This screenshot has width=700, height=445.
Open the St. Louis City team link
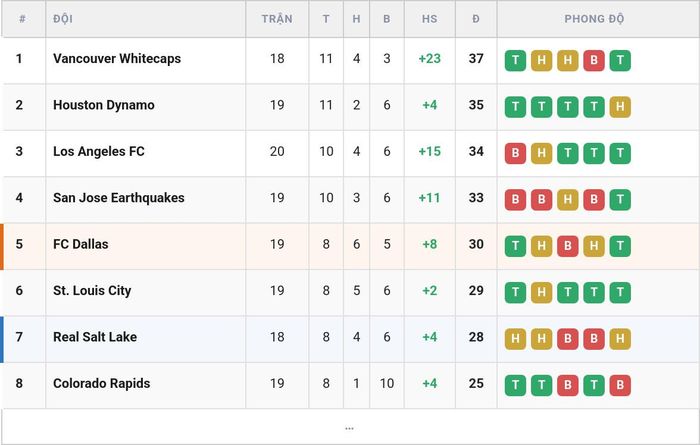(x=92, y=291)
